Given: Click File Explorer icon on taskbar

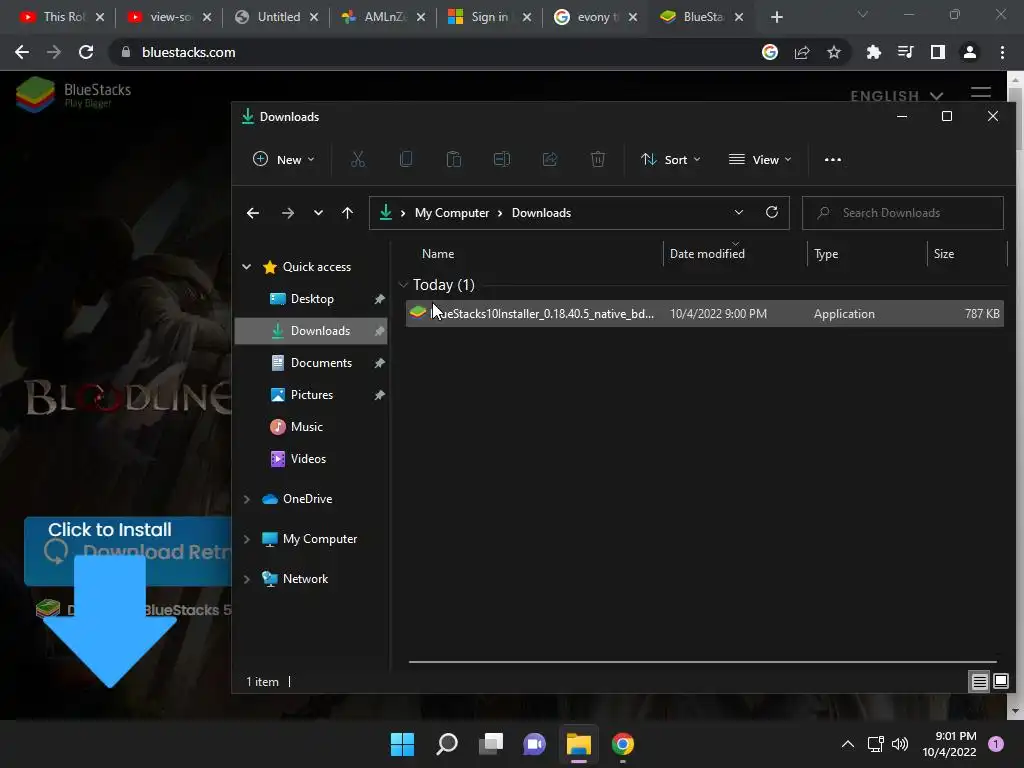Looking at the screenshot, I should coord(579,744).
